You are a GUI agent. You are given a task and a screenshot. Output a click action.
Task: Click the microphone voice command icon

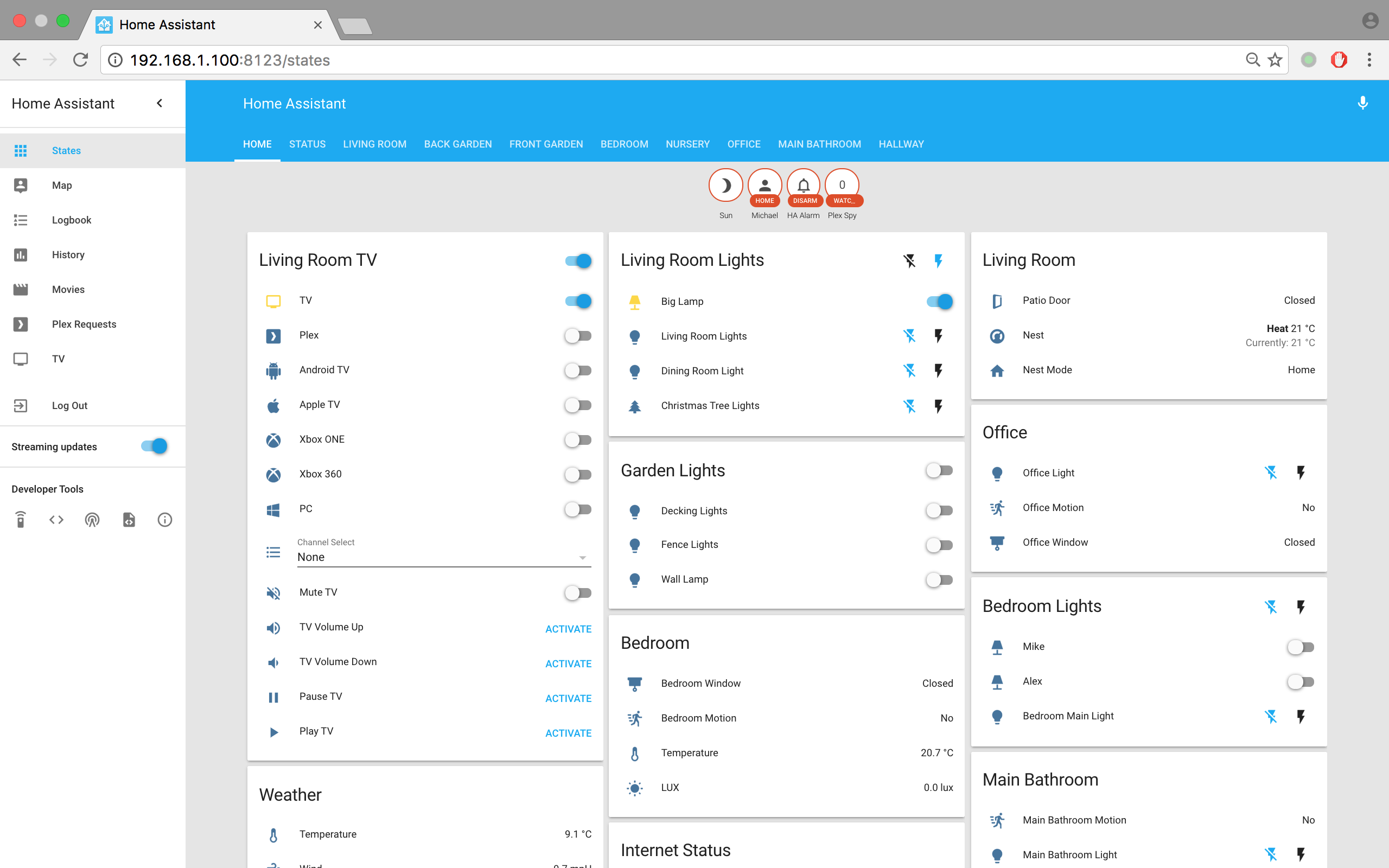pyautogui.click(x=1362, y=103)
